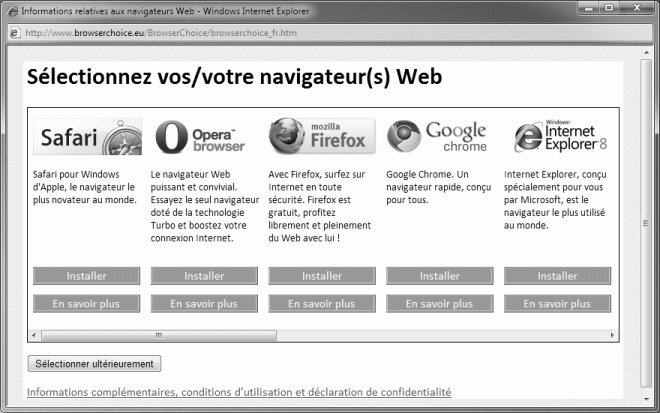Maximize the Internet Explorer window
The height and width of the screenshot is (413, 660).
coord(609,8)
